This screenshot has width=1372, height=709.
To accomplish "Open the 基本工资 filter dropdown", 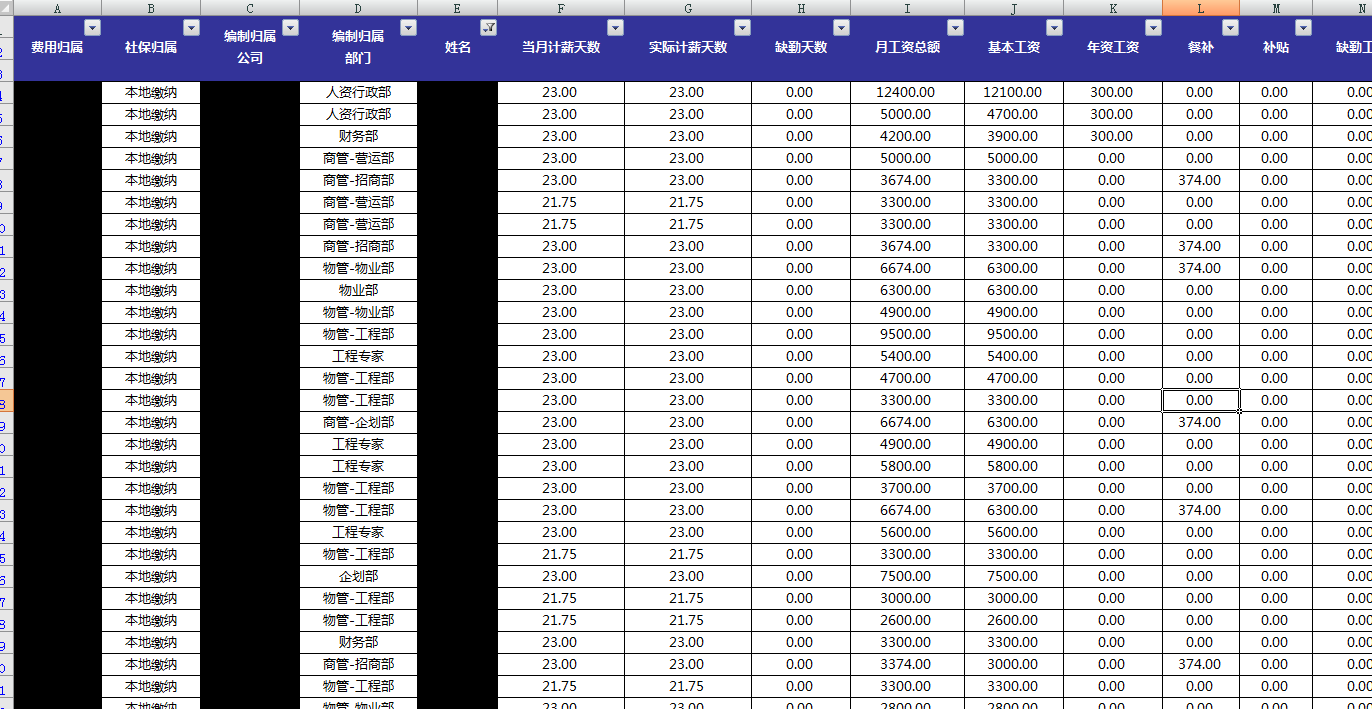I will point(1054,28).
